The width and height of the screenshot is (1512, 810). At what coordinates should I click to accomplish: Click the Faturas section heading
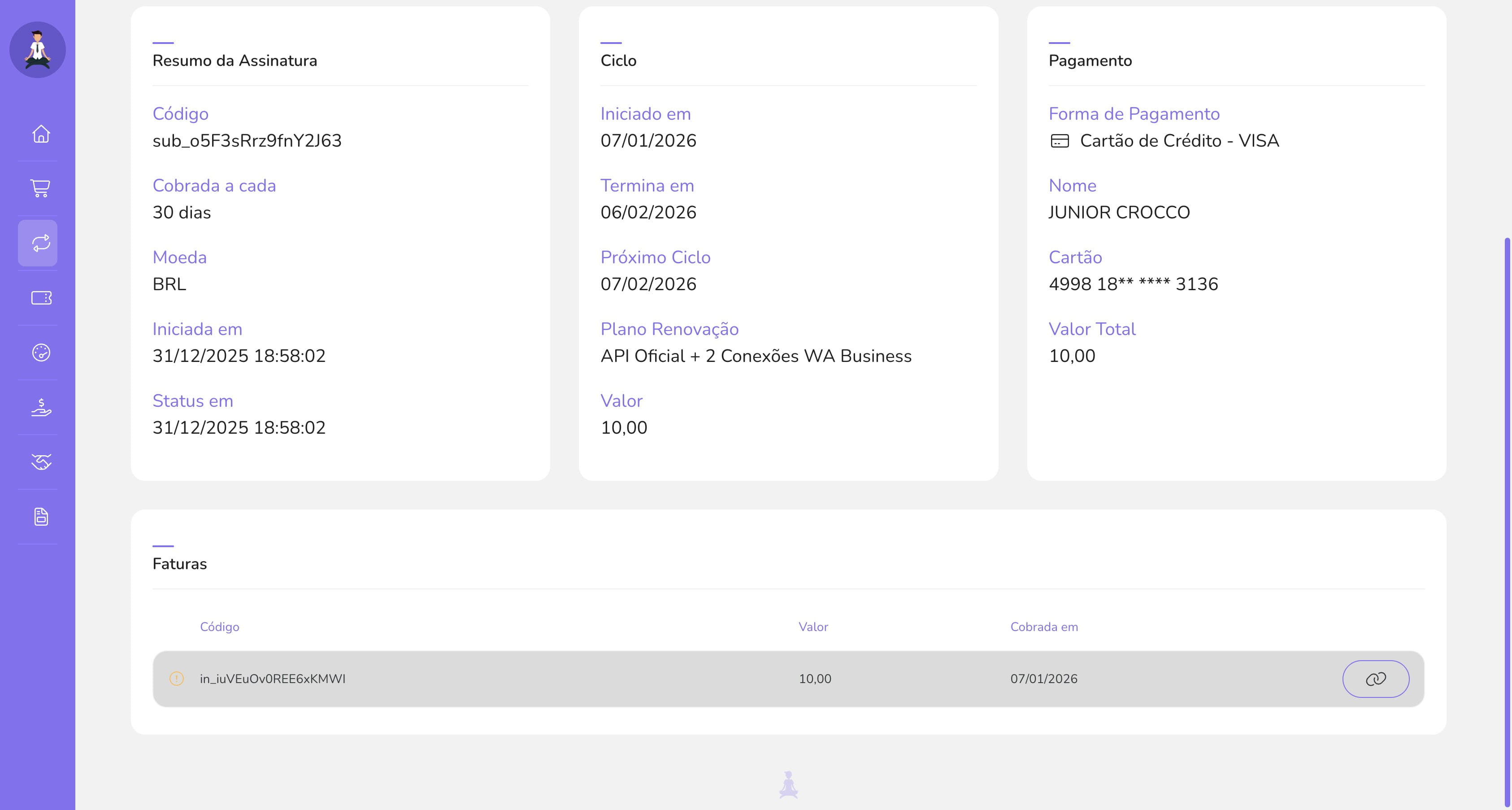point(180,564)
